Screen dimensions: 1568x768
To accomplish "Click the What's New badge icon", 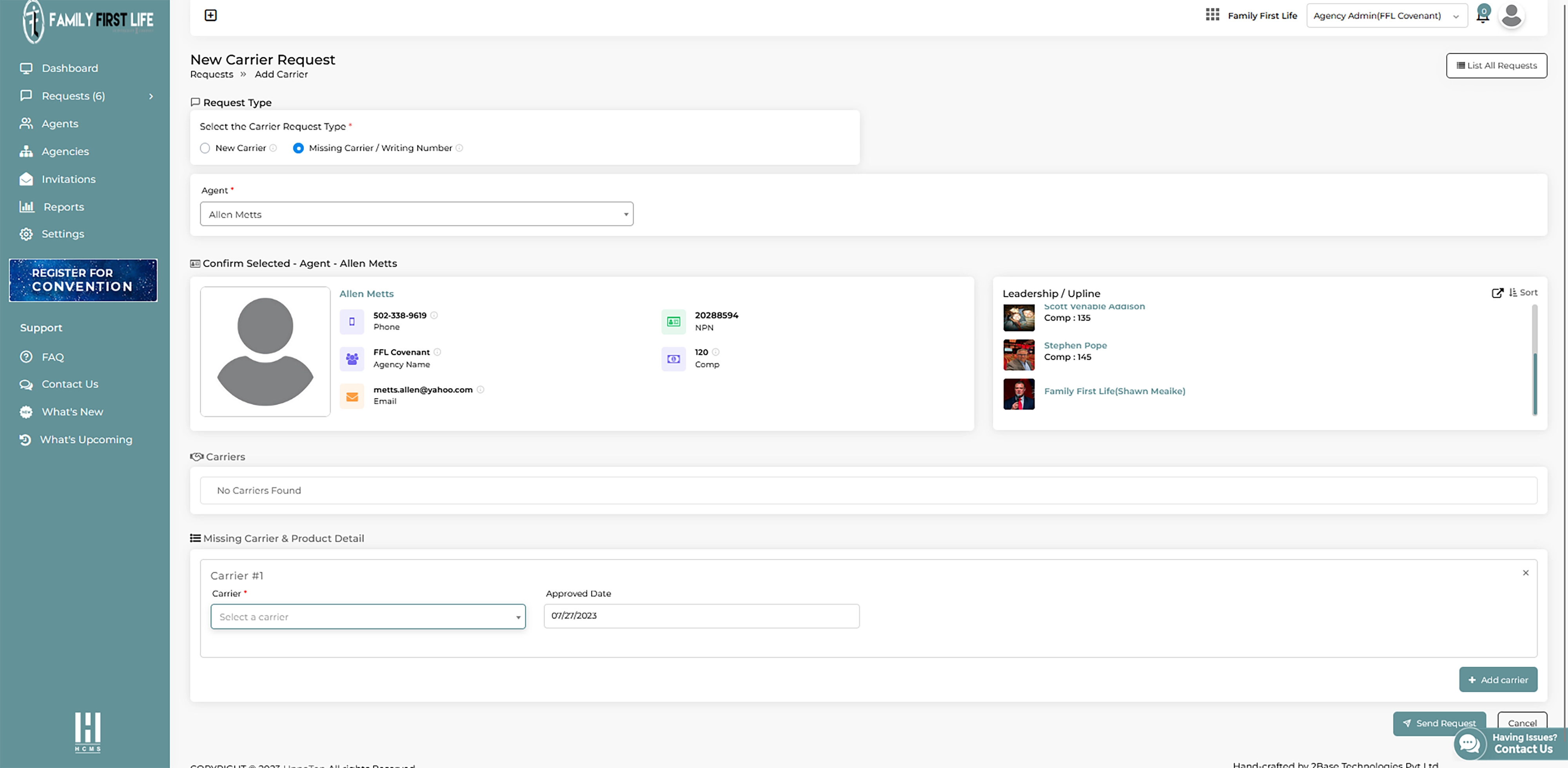I will (26, 412).
